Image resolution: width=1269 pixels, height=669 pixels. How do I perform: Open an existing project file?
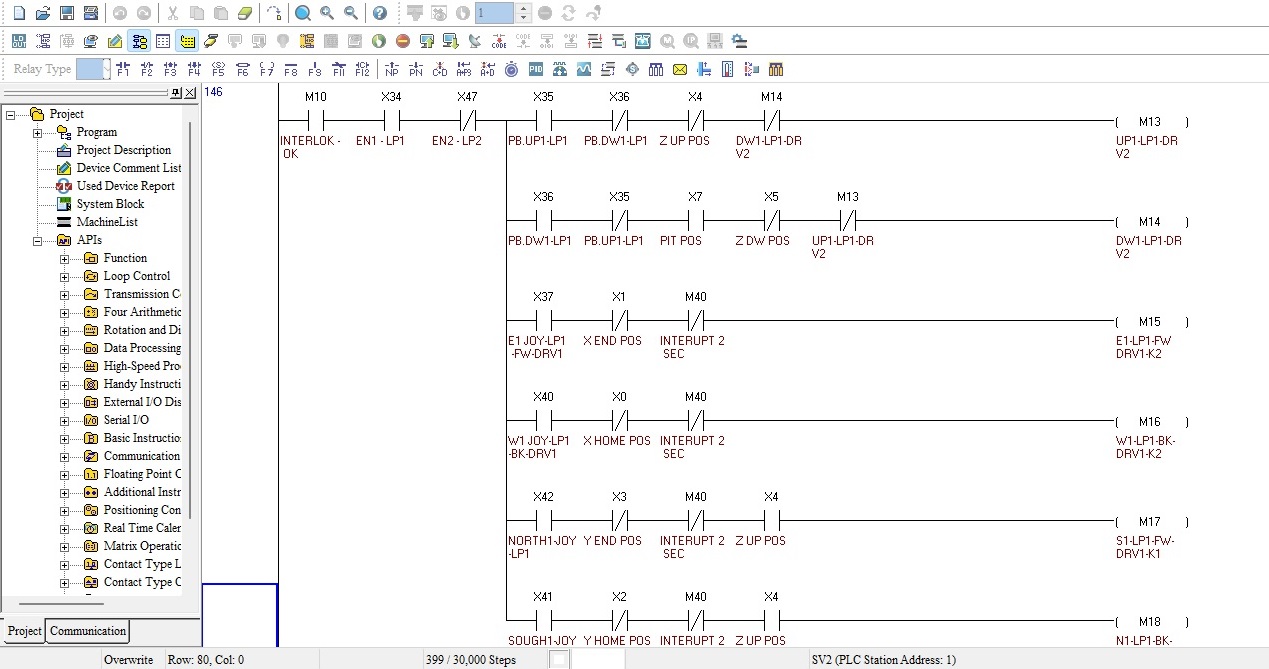click(43, 13)
